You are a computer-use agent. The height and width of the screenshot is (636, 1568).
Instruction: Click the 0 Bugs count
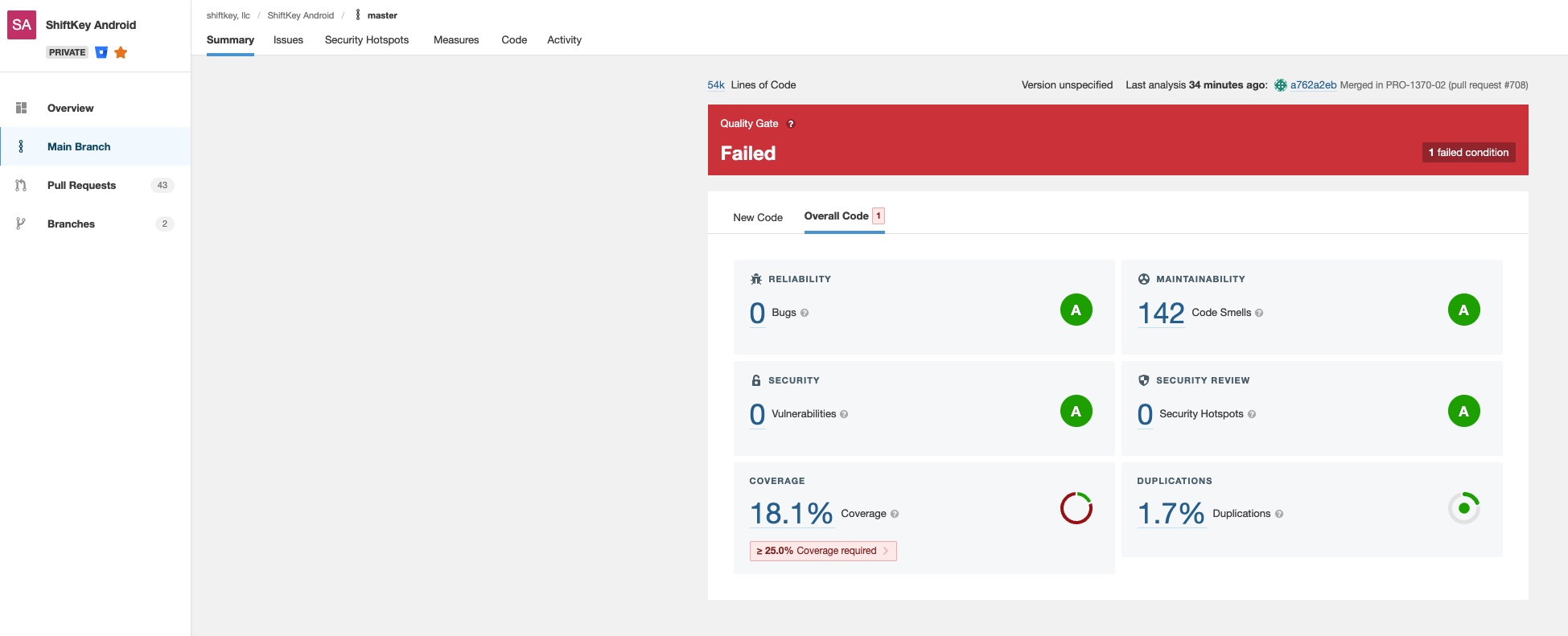click(x=757, y=313)
